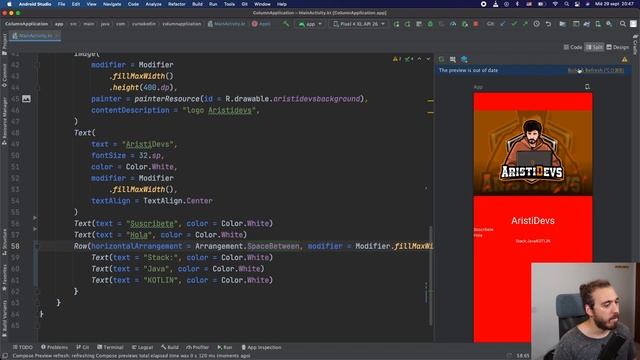The height and width of the screenshot is (360, 640).
Task: Open the Tools menu
Action: pyautogui.click(x=229, y=4)
